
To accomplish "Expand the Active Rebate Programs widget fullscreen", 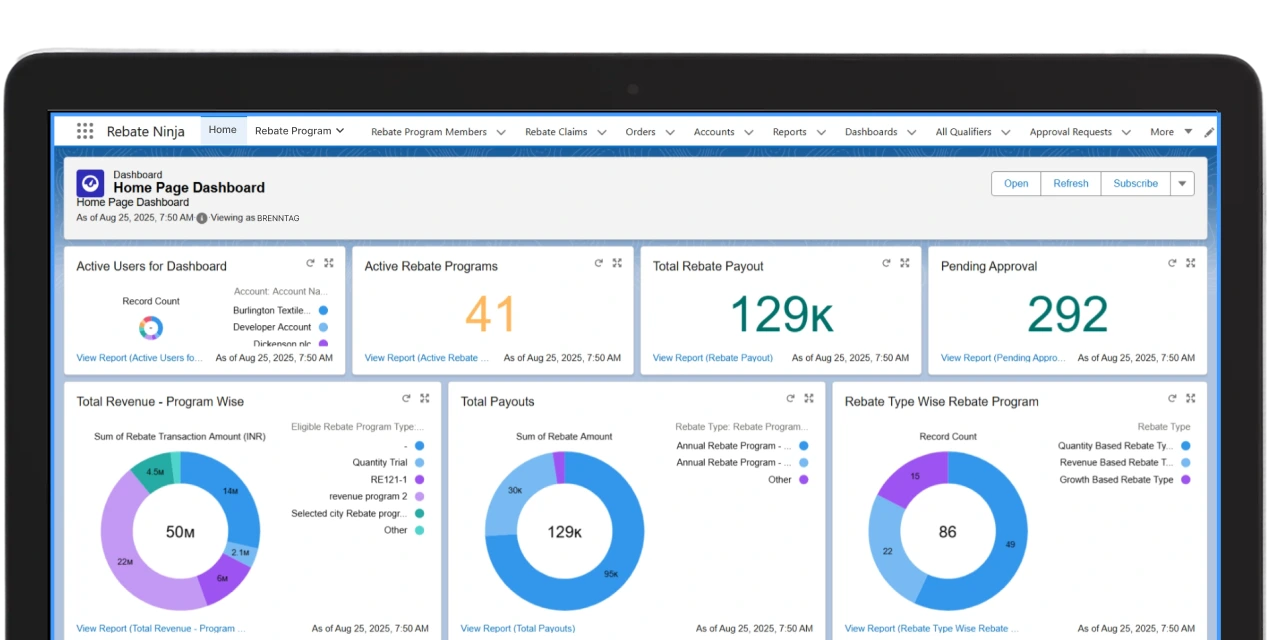I will tap(617, 263).
